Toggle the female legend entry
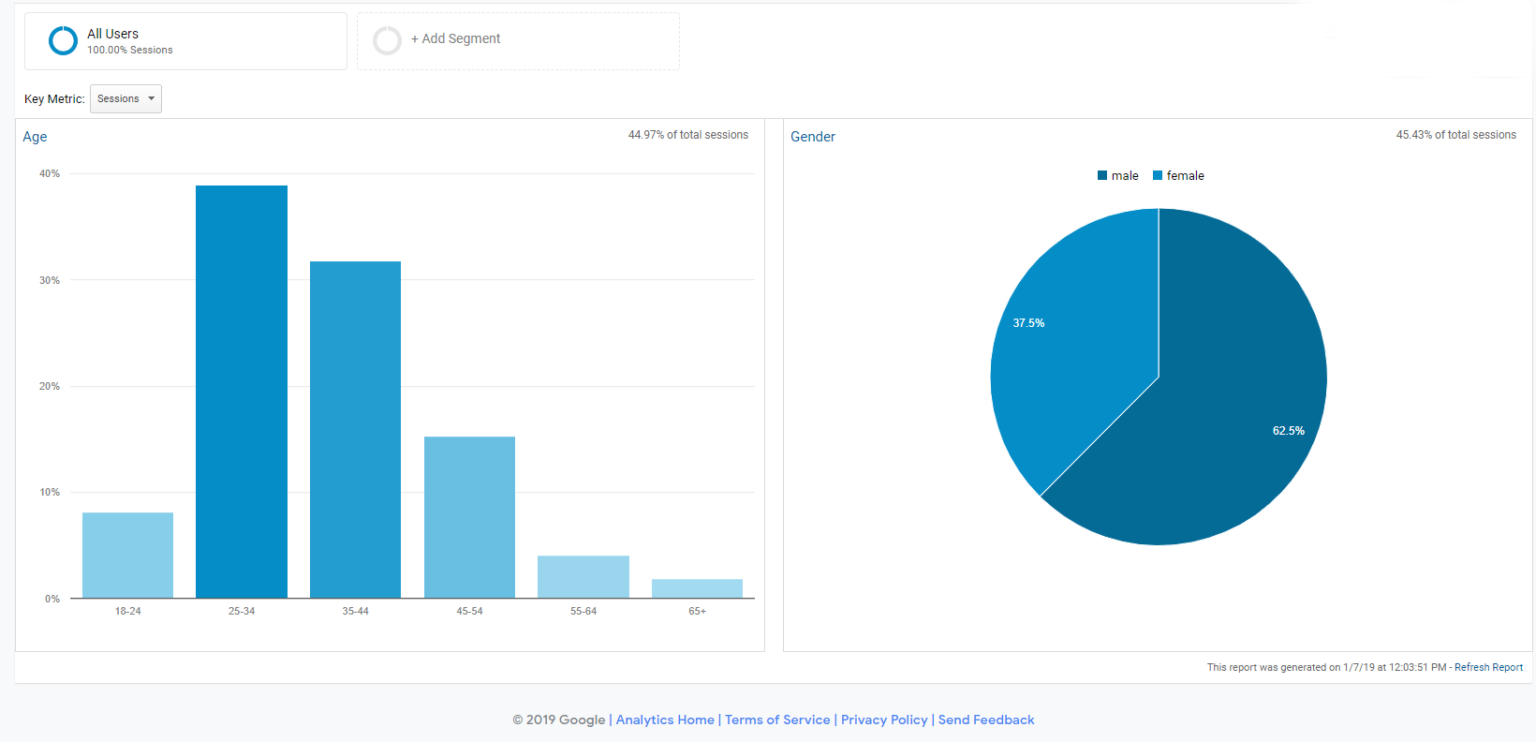 (1184, 175)
